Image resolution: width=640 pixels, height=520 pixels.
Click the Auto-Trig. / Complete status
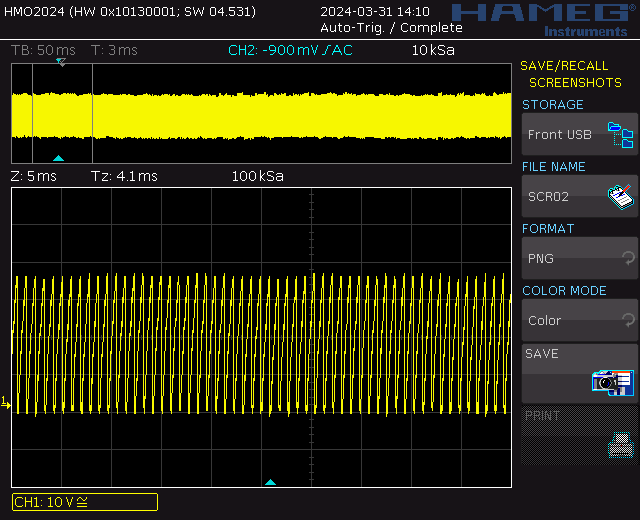tap(391, 28)
